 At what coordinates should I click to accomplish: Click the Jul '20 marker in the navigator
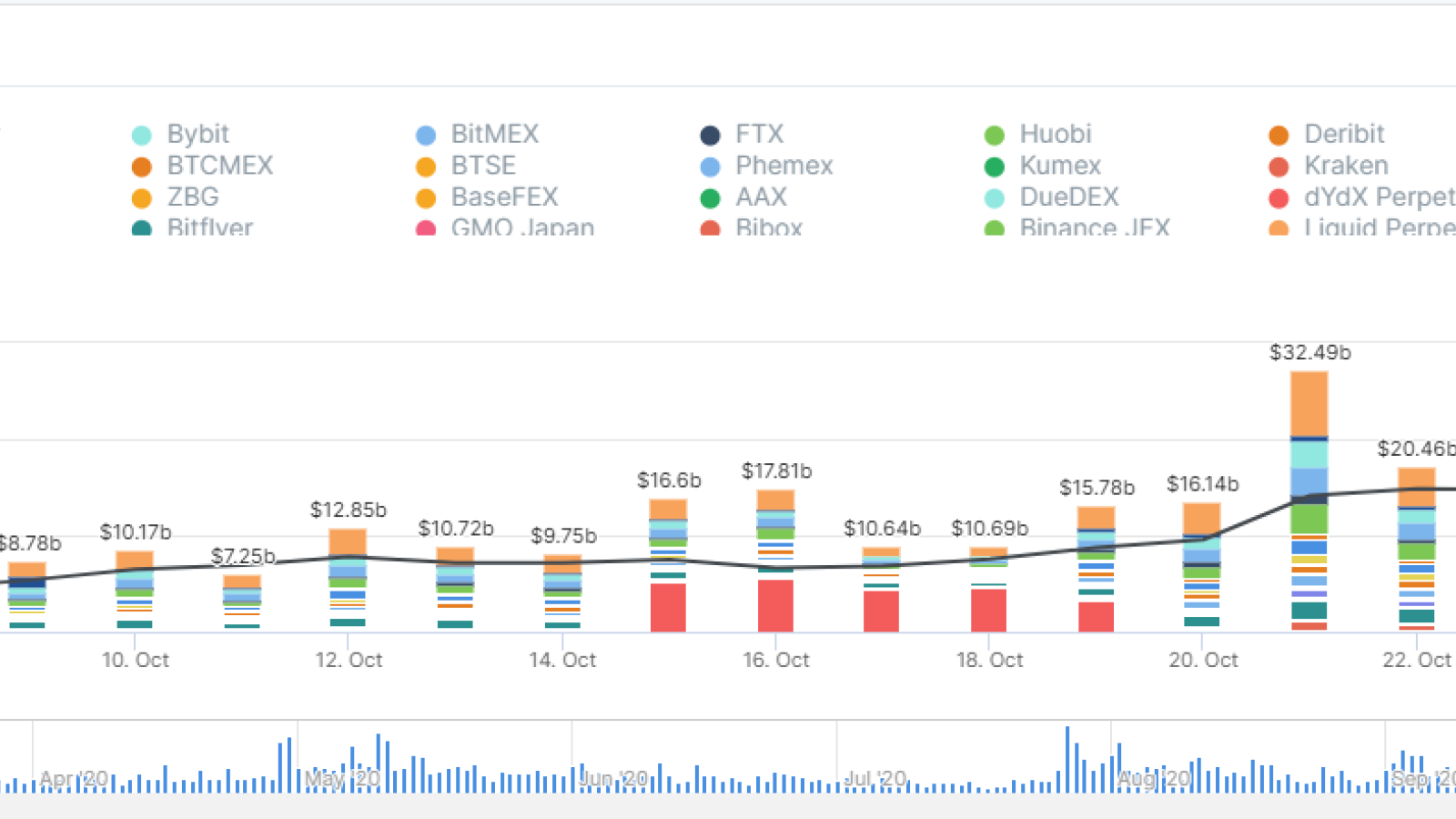pos(875,779)
